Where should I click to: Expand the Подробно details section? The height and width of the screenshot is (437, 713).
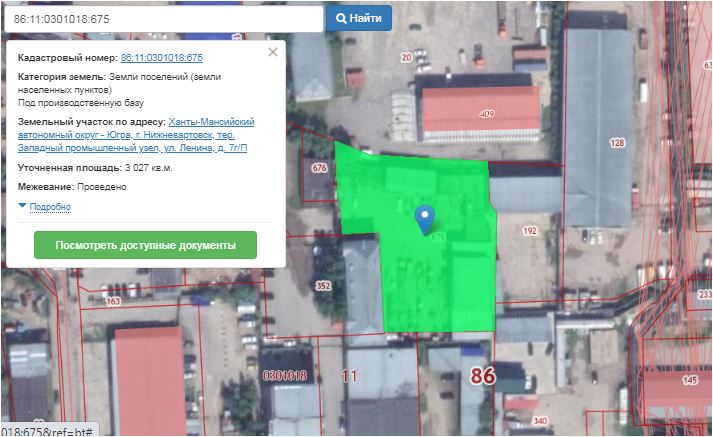pyautogui.click(x=50, y=207)
